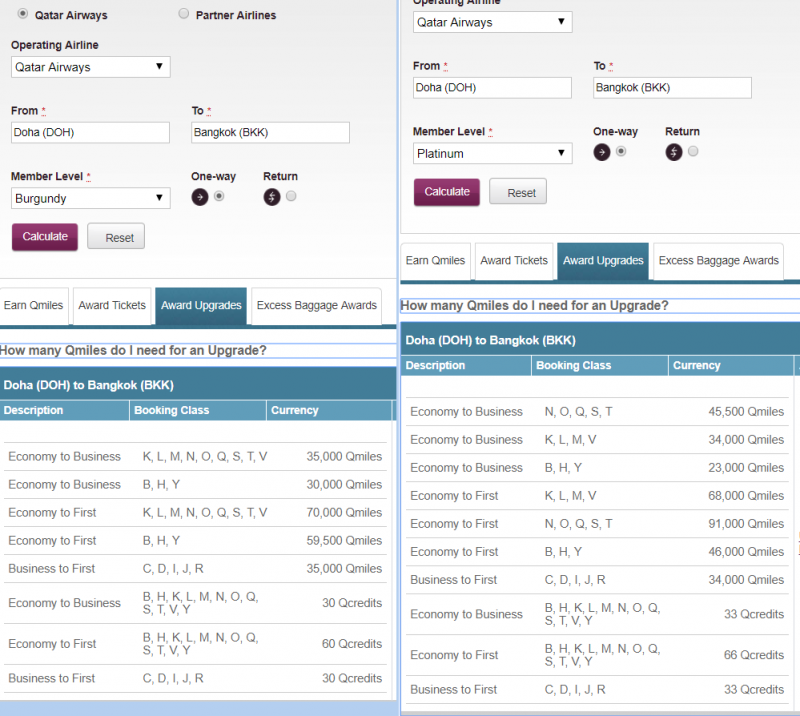Click Reset below the Platinum member level
The image size is (800, 716).
[x=518, y=192]
